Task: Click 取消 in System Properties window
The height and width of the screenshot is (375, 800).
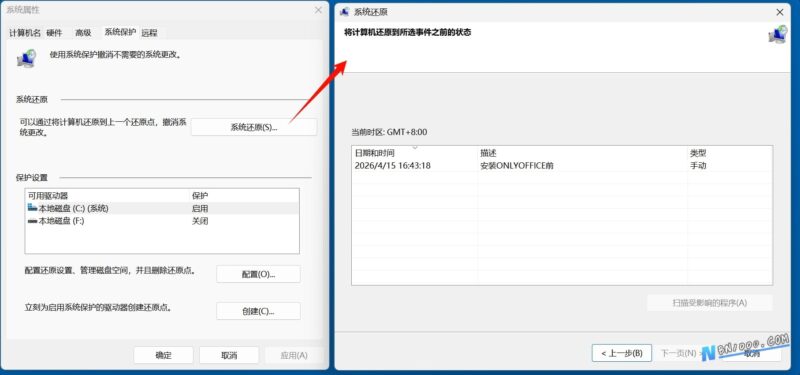Action: point(229,355)
